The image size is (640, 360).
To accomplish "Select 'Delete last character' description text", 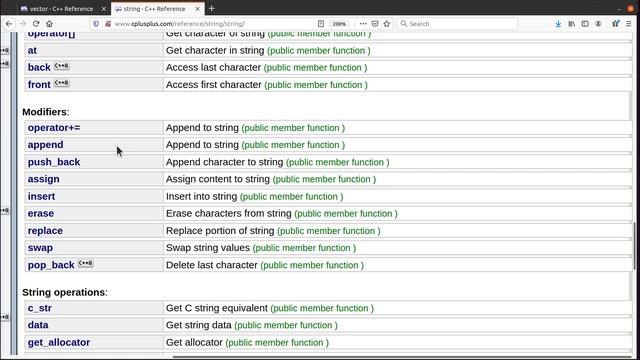I will pyautogui.click(x=212, y=265).
